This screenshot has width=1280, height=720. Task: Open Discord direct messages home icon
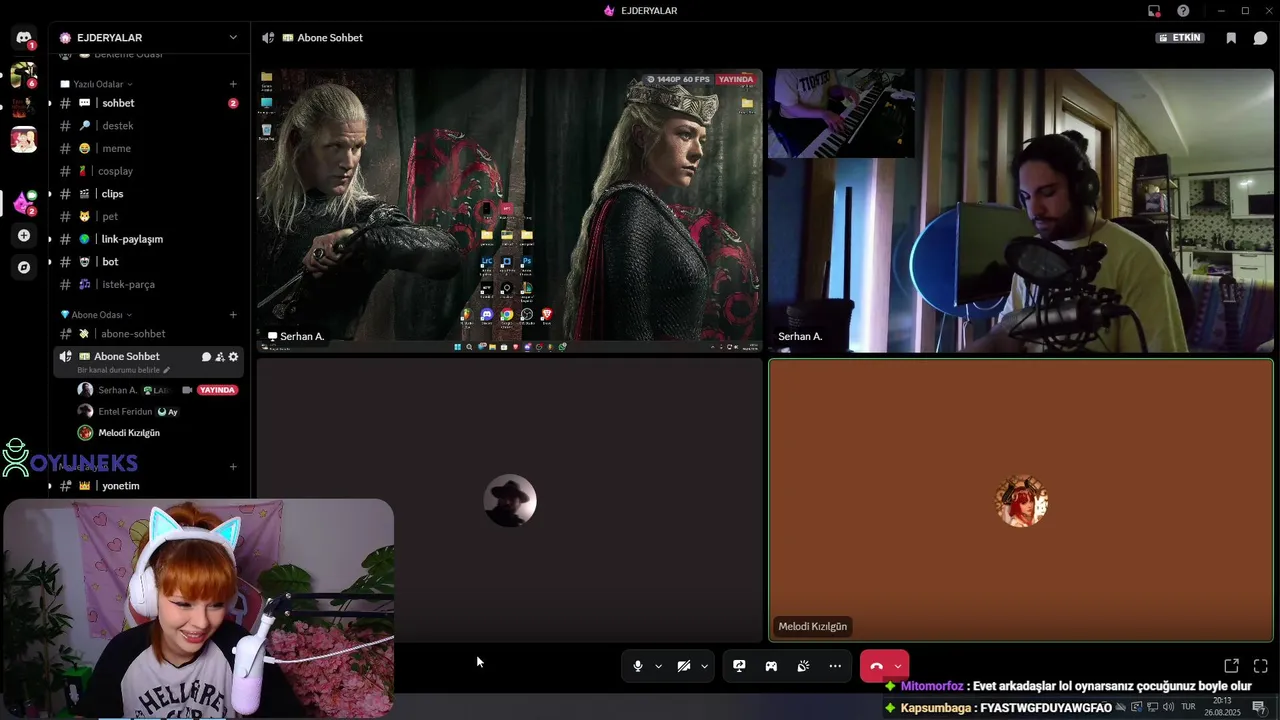pyautogui.click(x=24, y=38)
